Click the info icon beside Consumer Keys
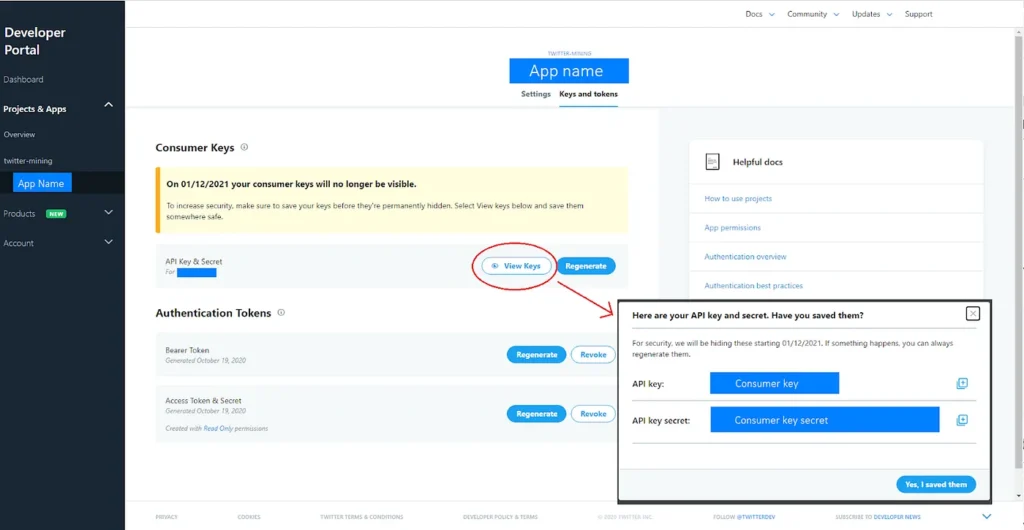The image size is (1024, 530). 244,148
